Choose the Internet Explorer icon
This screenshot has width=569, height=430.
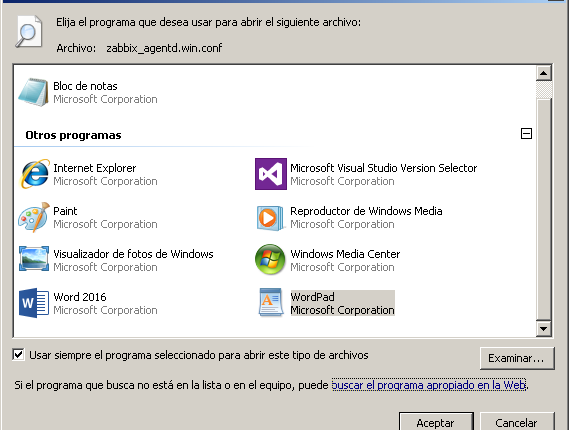pos(34,174)
